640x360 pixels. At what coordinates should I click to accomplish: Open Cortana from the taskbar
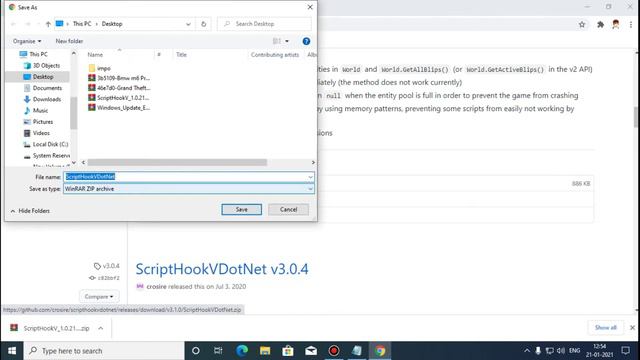[196, 351]
